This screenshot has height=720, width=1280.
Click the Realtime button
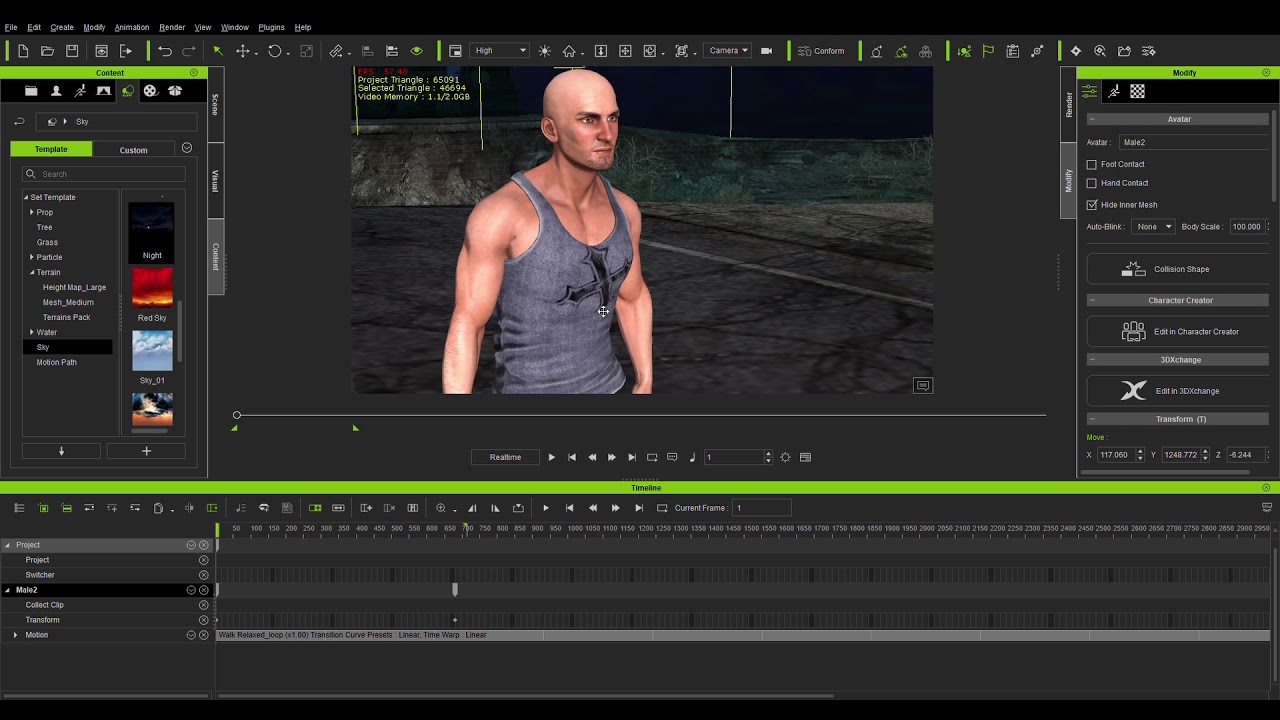point(505,457)
